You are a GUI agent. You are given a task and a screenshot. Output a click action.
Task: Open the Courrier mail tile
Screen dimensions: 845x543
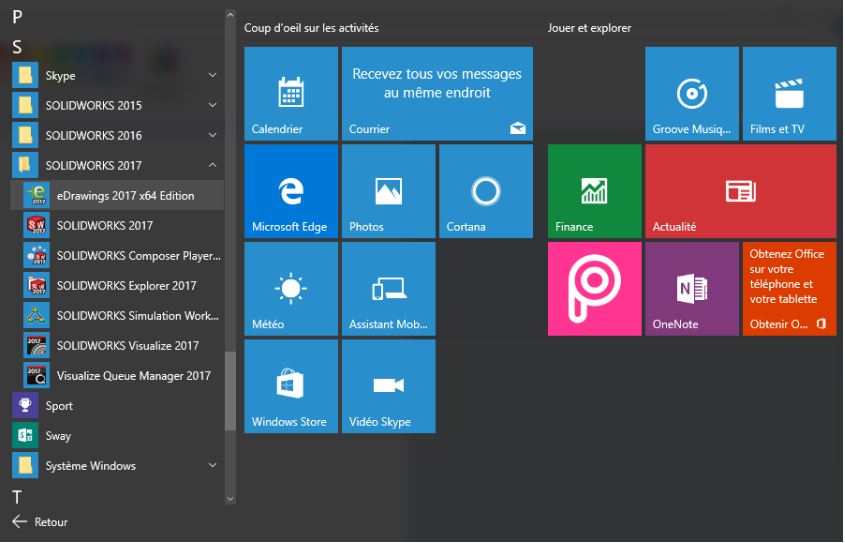[x=437, y=94]
